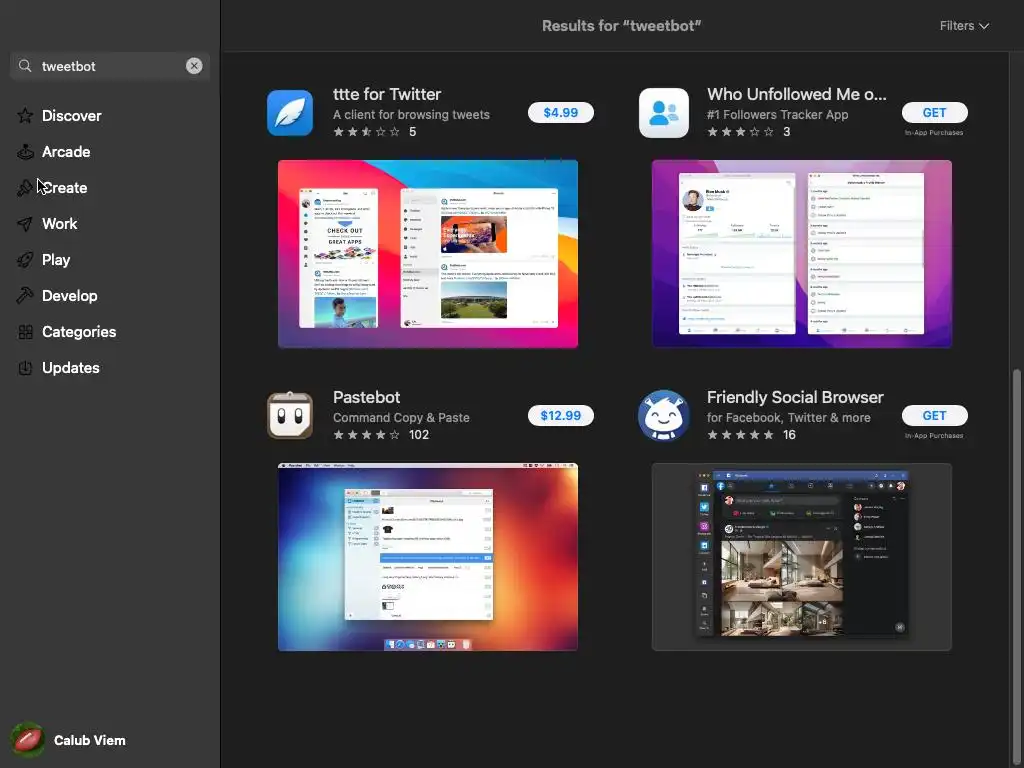This screenshot has width=1024, height=768.
Task: Open the Updates section
Action: point(71,368)
